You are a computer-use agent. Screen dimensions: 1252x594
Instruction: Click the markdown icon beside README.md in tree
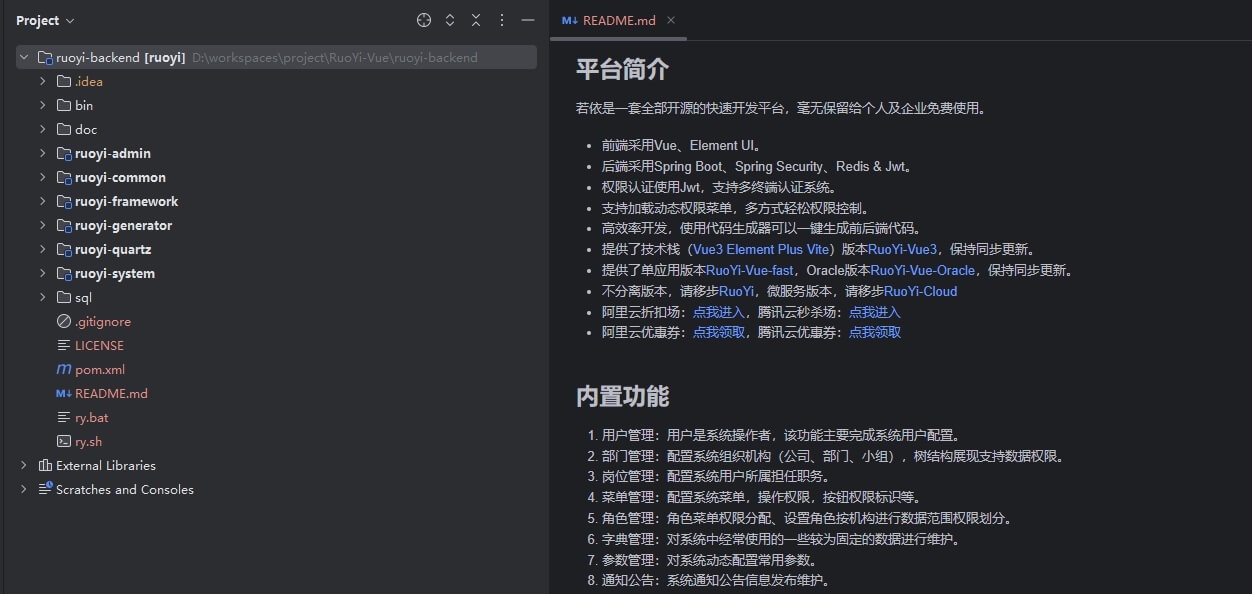64,394
